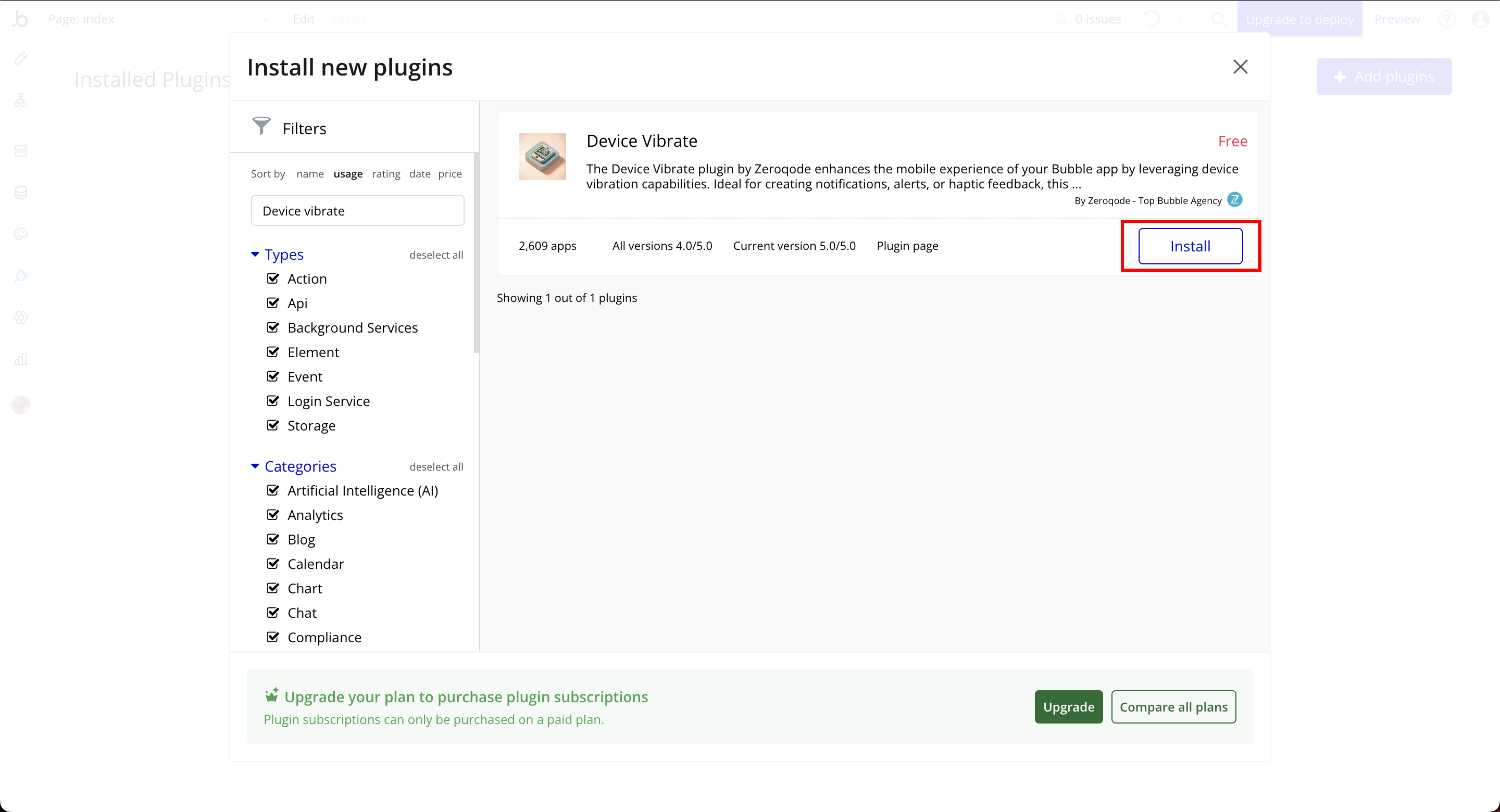Open the Plugin page link
The image size is (1500, 812).
coord(907,246)
